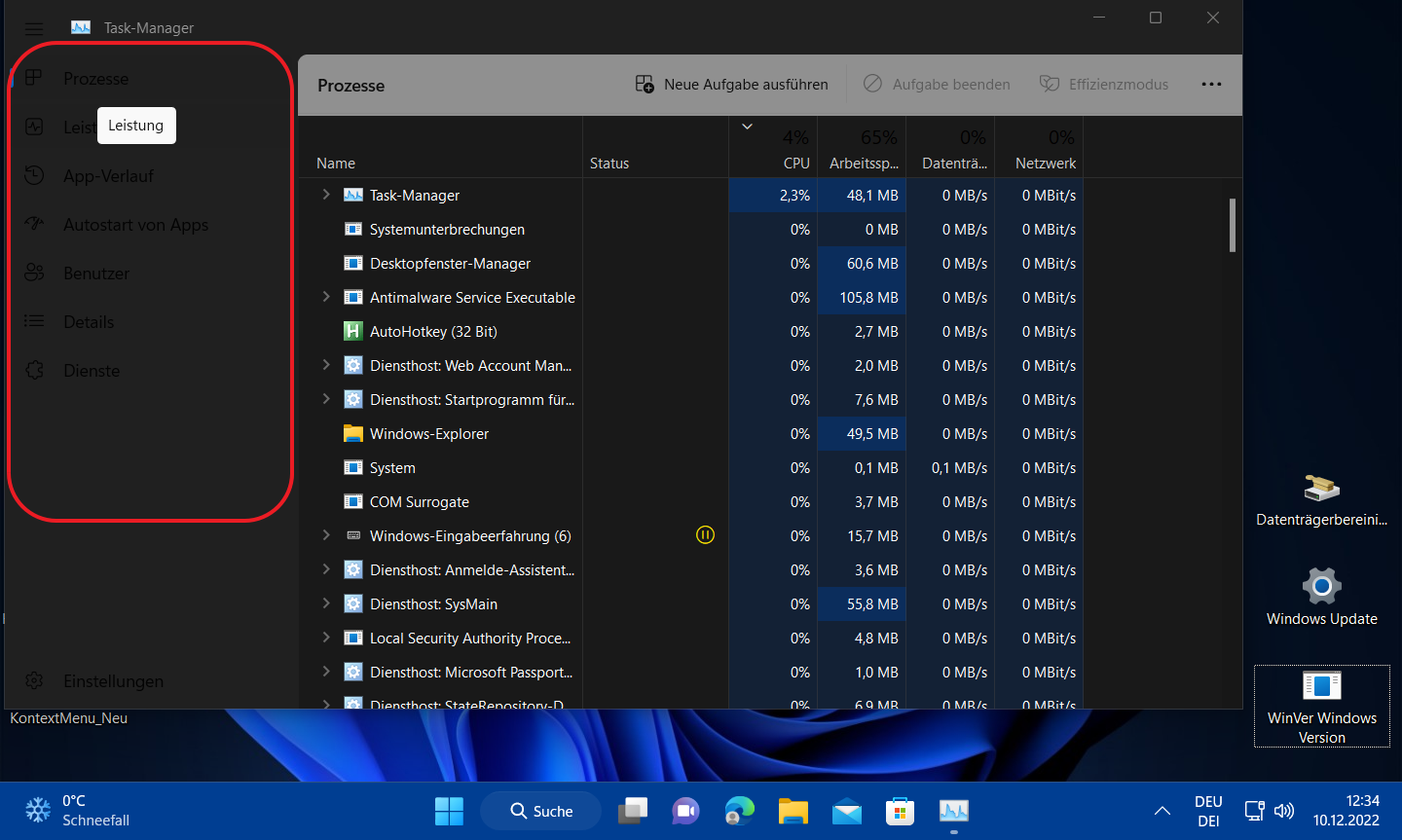This screenshot has height=840, width=1402.
Task: Open Einstellungen in the sidebar
Action: (x=151, y=680)
